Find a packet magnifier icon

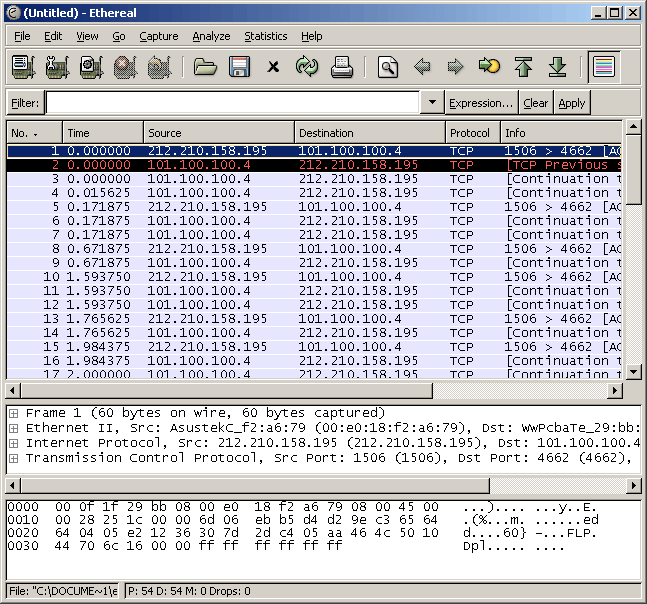click(x=388, y=67)
